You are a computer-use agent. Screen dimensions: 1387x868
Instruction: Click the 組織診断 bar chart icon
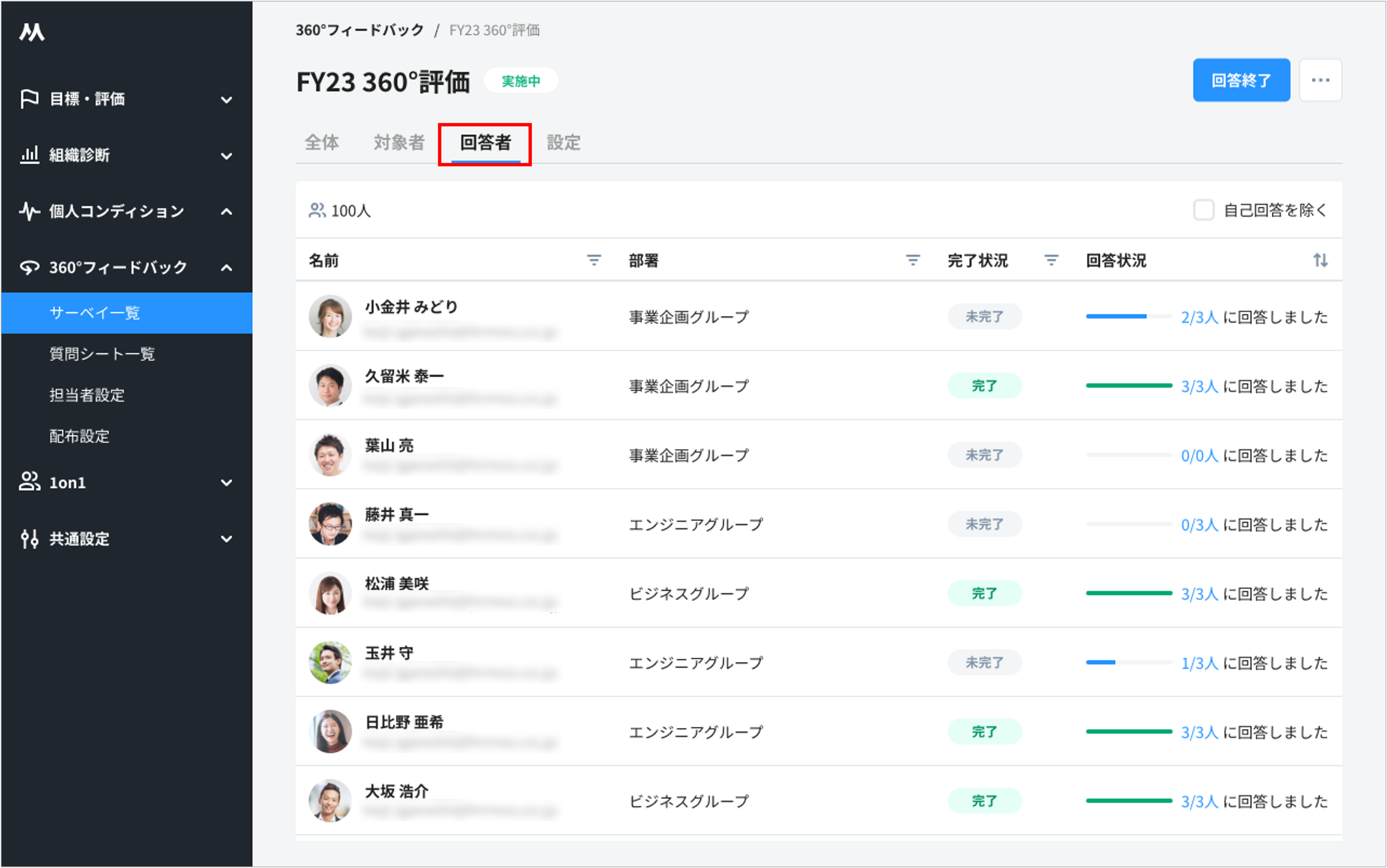coord(29,155)
